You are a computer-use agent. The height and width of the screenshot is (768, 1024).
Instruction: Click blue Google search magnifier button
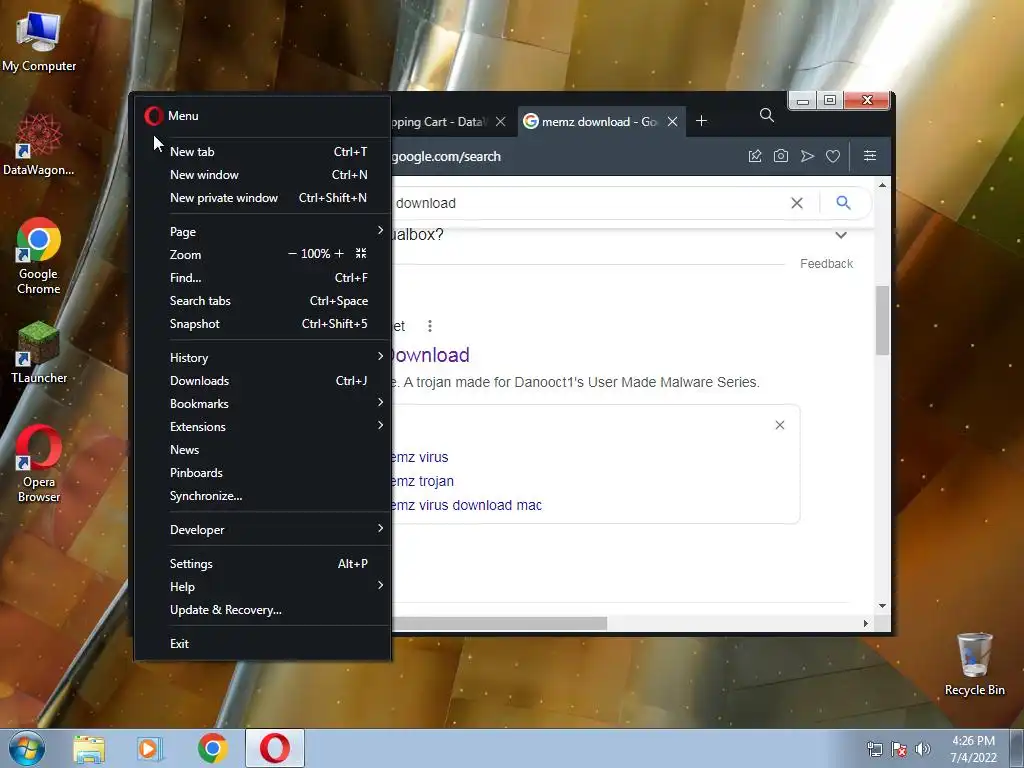843,202
